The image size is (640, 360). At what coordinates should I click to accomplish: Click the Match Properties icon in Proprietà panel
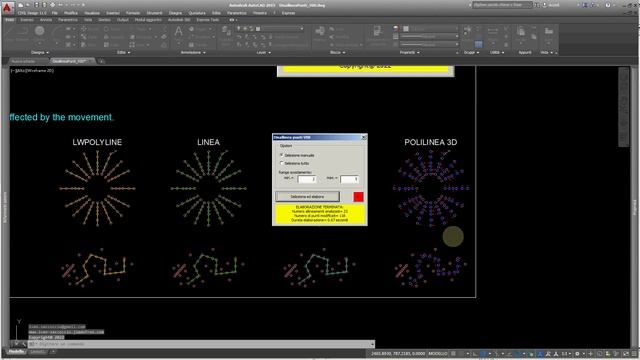(x=378, y=31)
